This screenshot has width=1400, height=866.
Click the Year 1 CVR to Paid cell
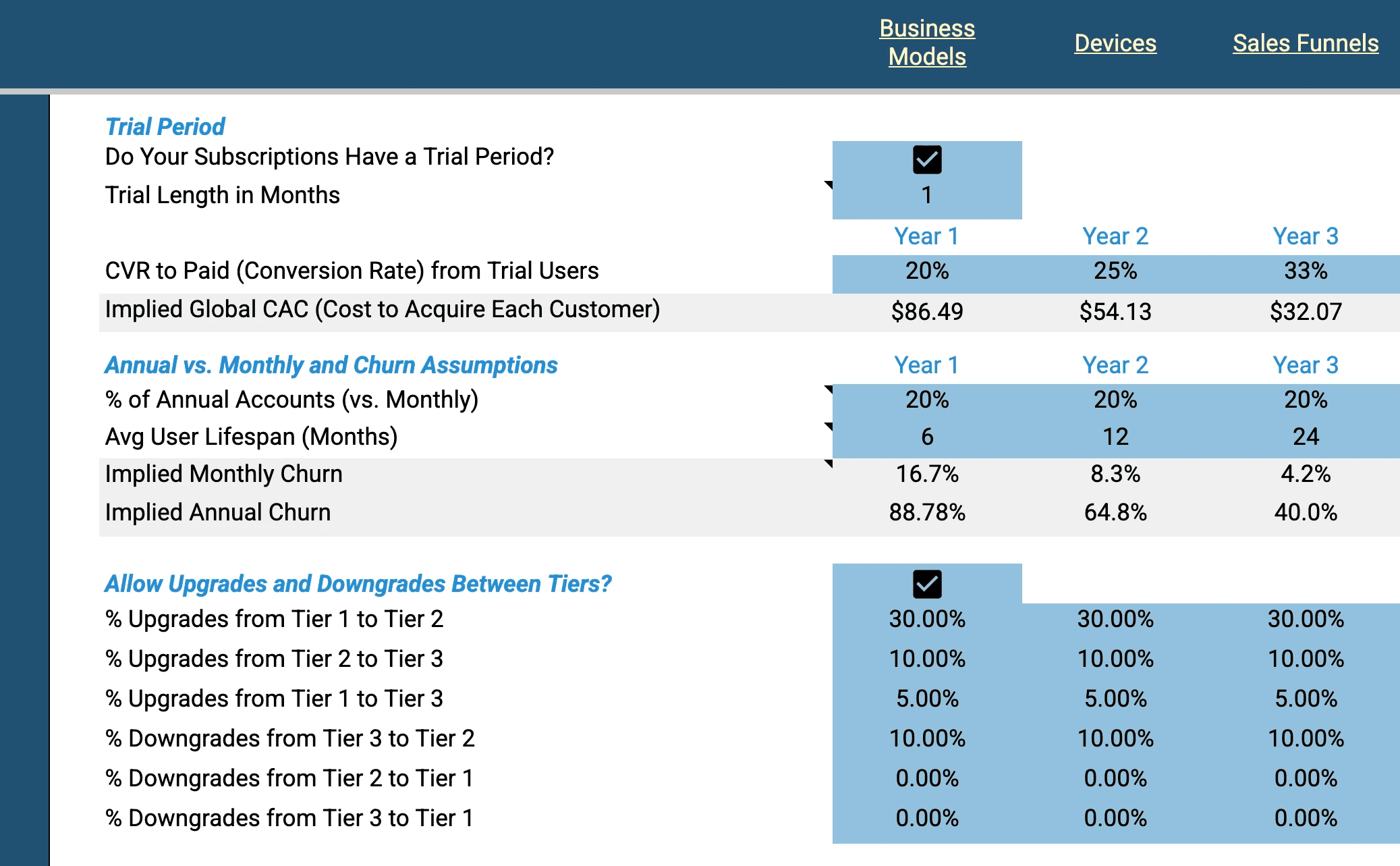pyautogui.click(x=927, y=271)
